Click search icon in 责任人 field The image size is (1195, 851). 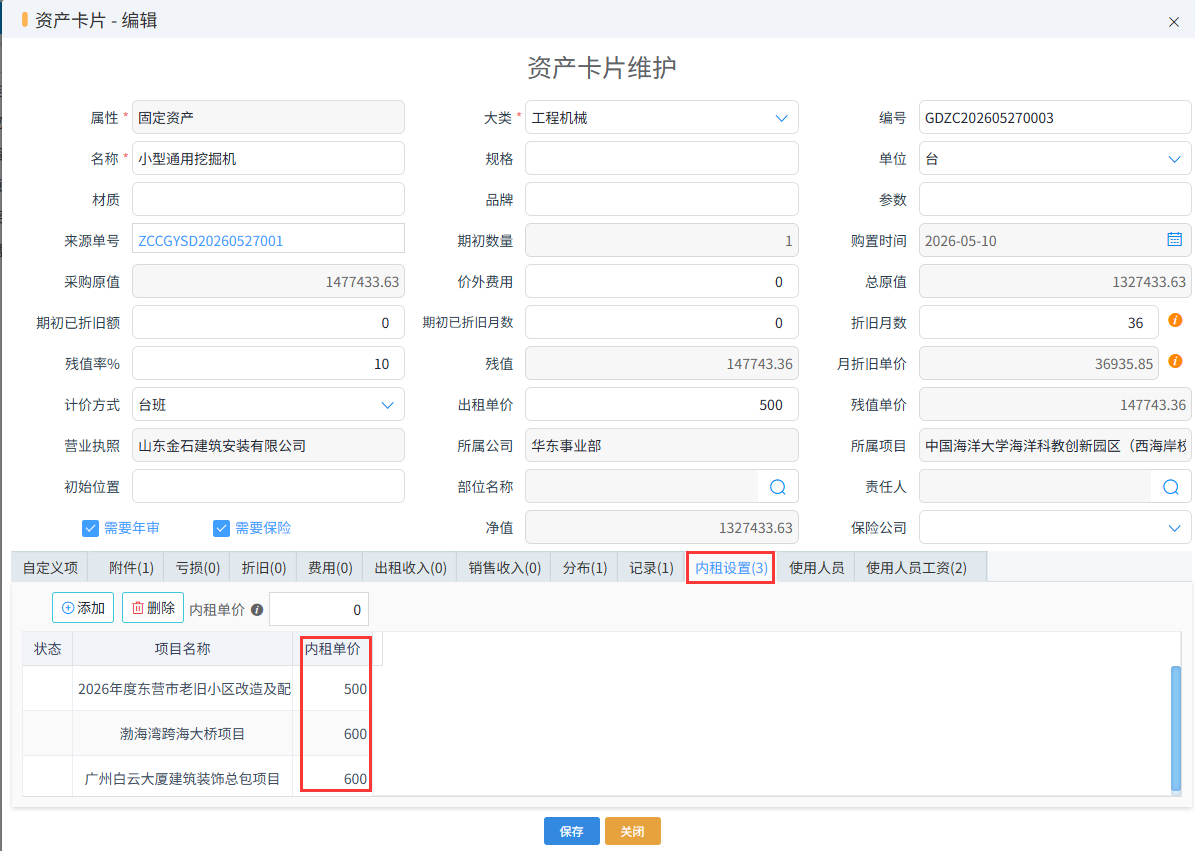coord(1171,487)
